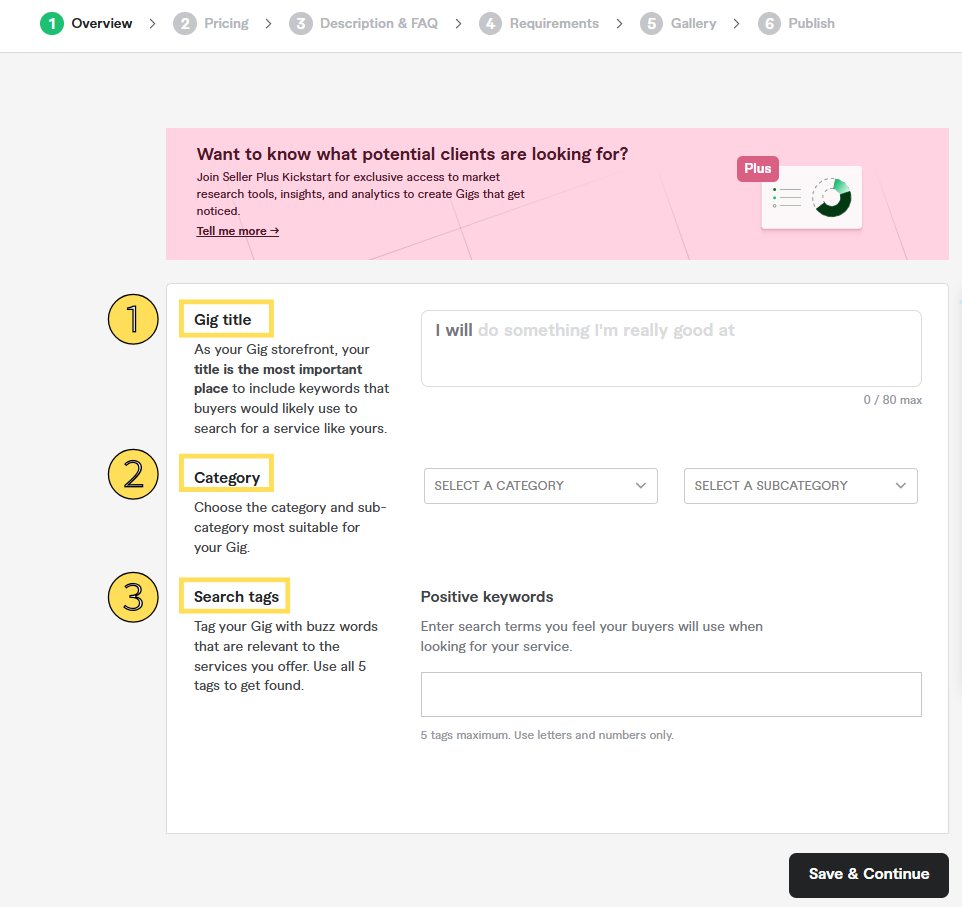Click the Gig title text field
962x907 pixels.
671,349
